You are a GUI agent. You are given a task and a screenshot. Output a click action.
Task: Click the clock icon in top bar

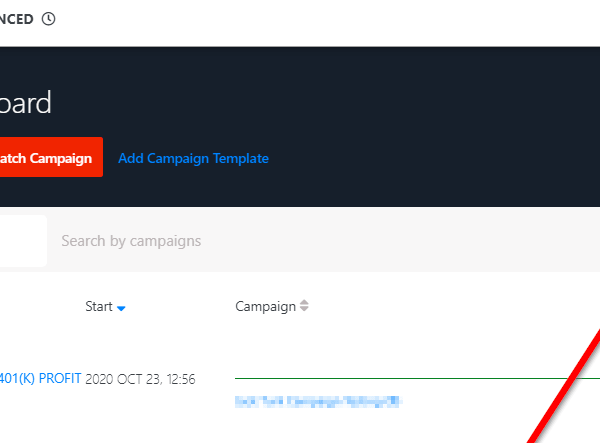point(49,19)
